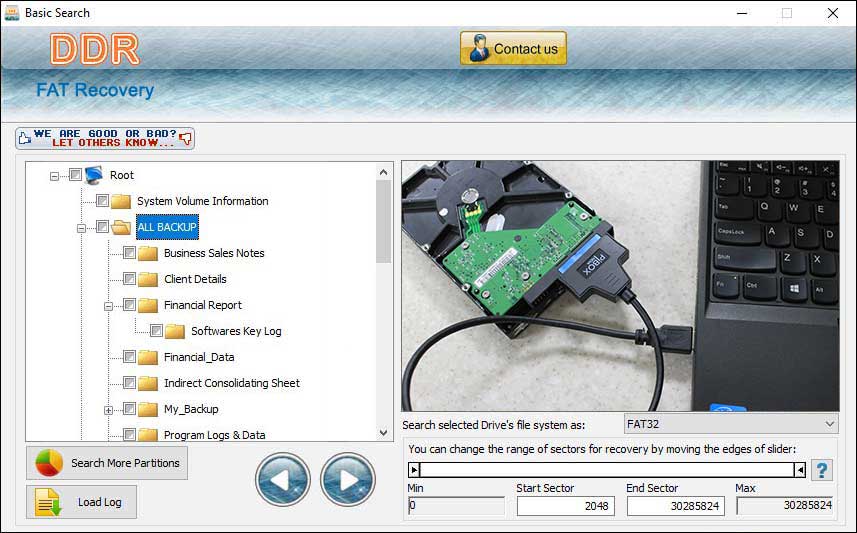Select the Business Sales Notes label
The image size is (857, 533).
coord(214,253)
